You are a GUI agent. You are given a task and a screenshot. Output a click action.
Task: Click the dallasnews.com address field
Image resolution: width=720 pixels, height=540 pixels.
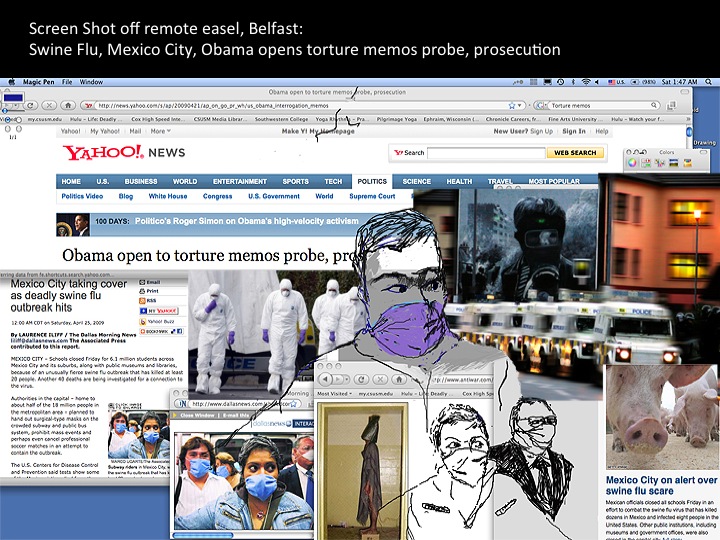tap(238, 404)
